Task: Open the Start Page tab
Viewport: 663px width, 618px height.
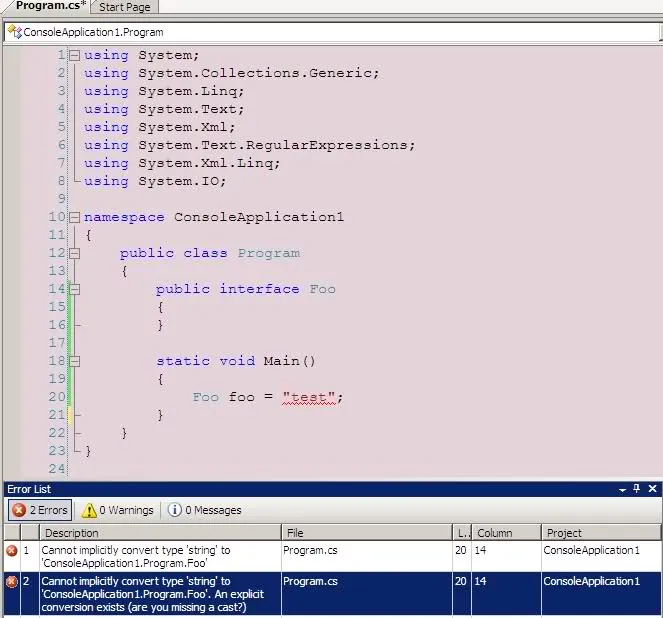Action: click(124, 7)
